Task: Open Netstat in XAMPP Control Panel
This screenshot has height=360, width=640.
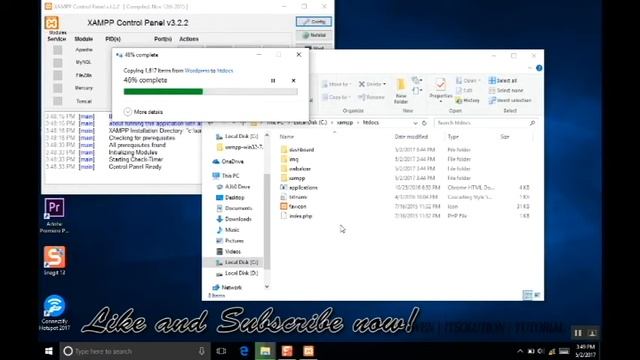Action: pos(313,36)
